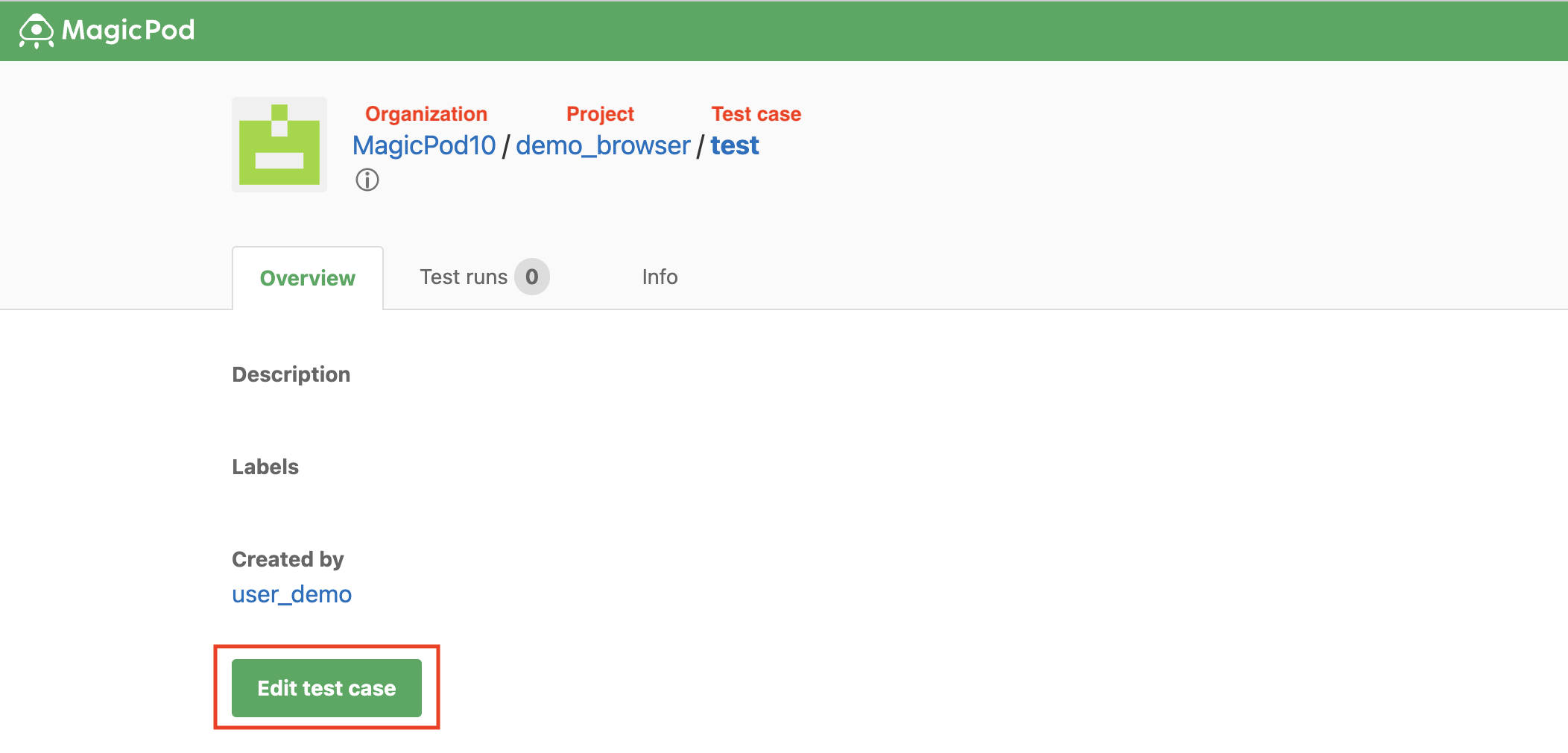The width and height of the screenshot is (1568, 753).
Task: Open the test breadcrumb link
Action: (735, 145)
